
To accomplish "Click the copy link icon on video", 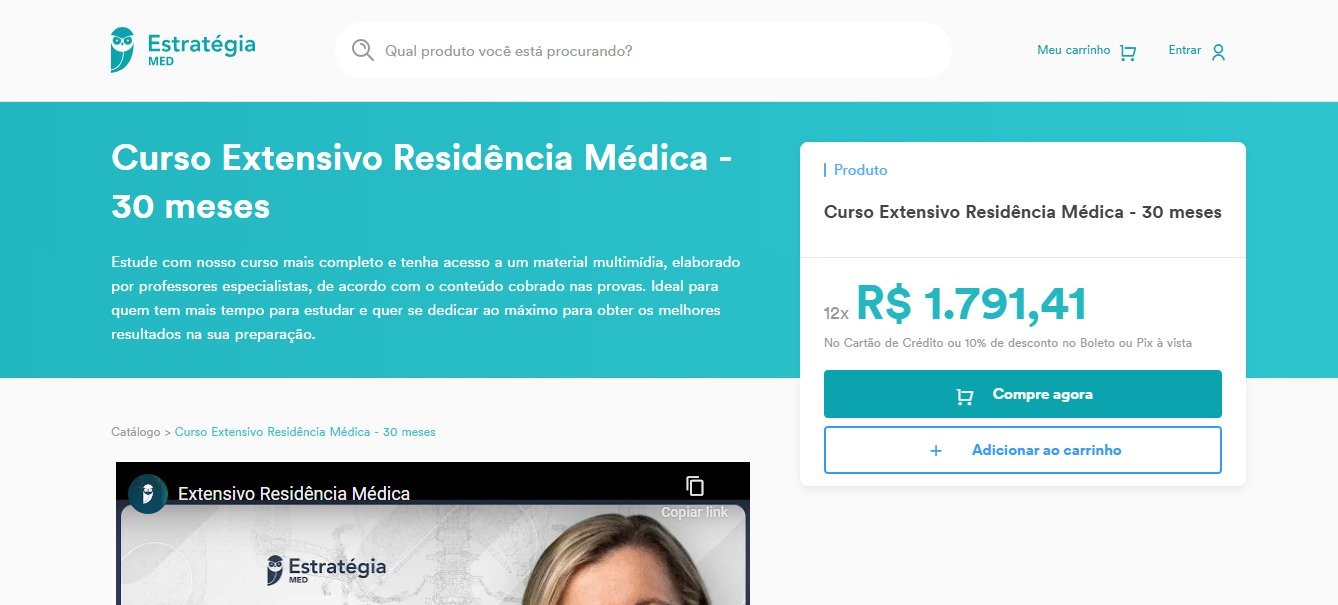I will pyautogui.click(x=695, y=486).
